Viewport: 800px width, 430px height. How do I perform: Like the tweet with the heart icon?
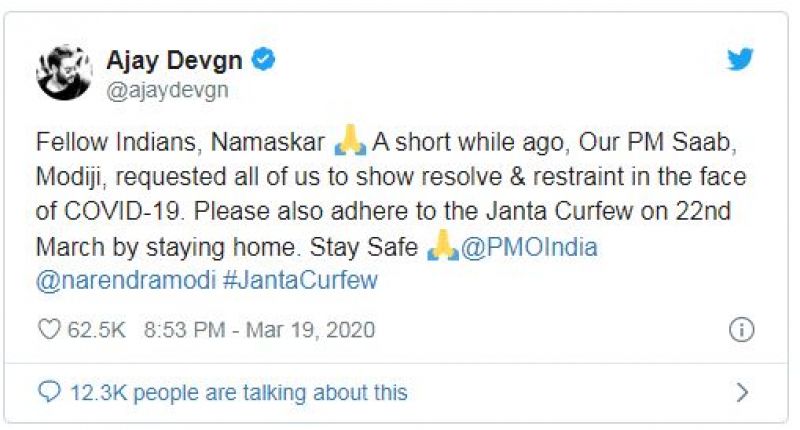click(x=49, y=329)
